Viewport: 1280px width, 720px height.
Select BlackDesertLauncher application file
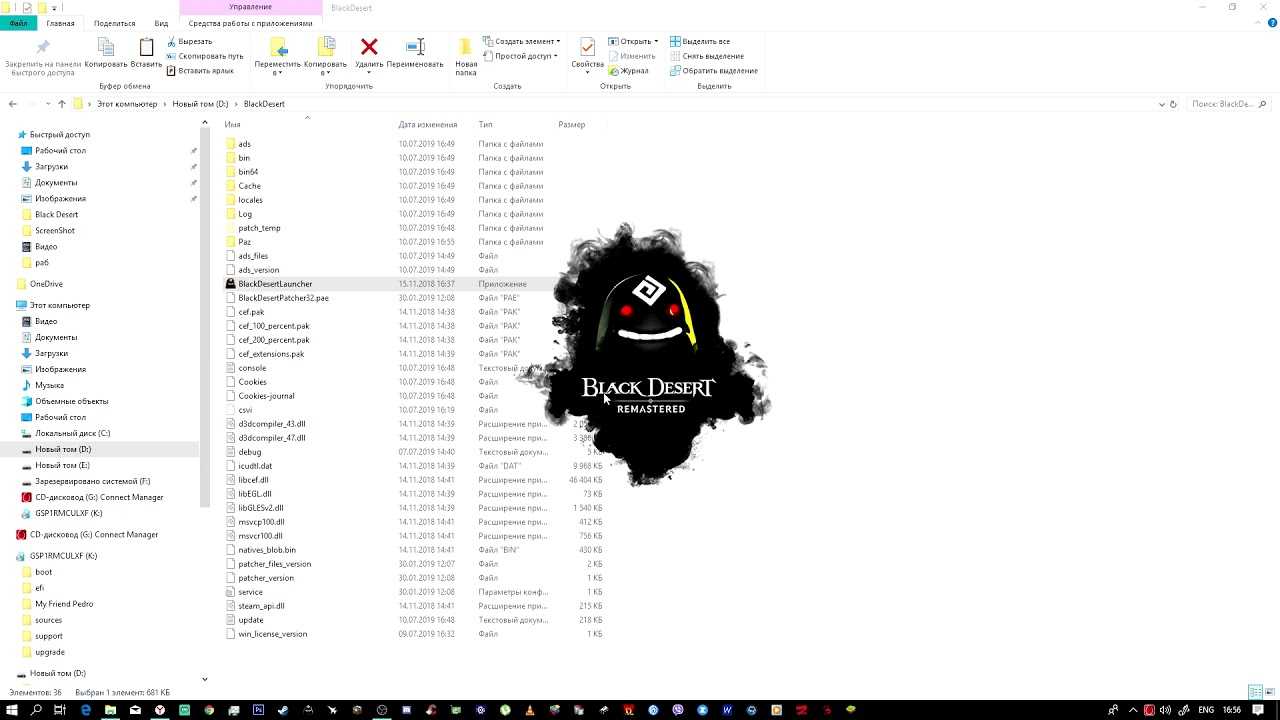pos(275,284)
